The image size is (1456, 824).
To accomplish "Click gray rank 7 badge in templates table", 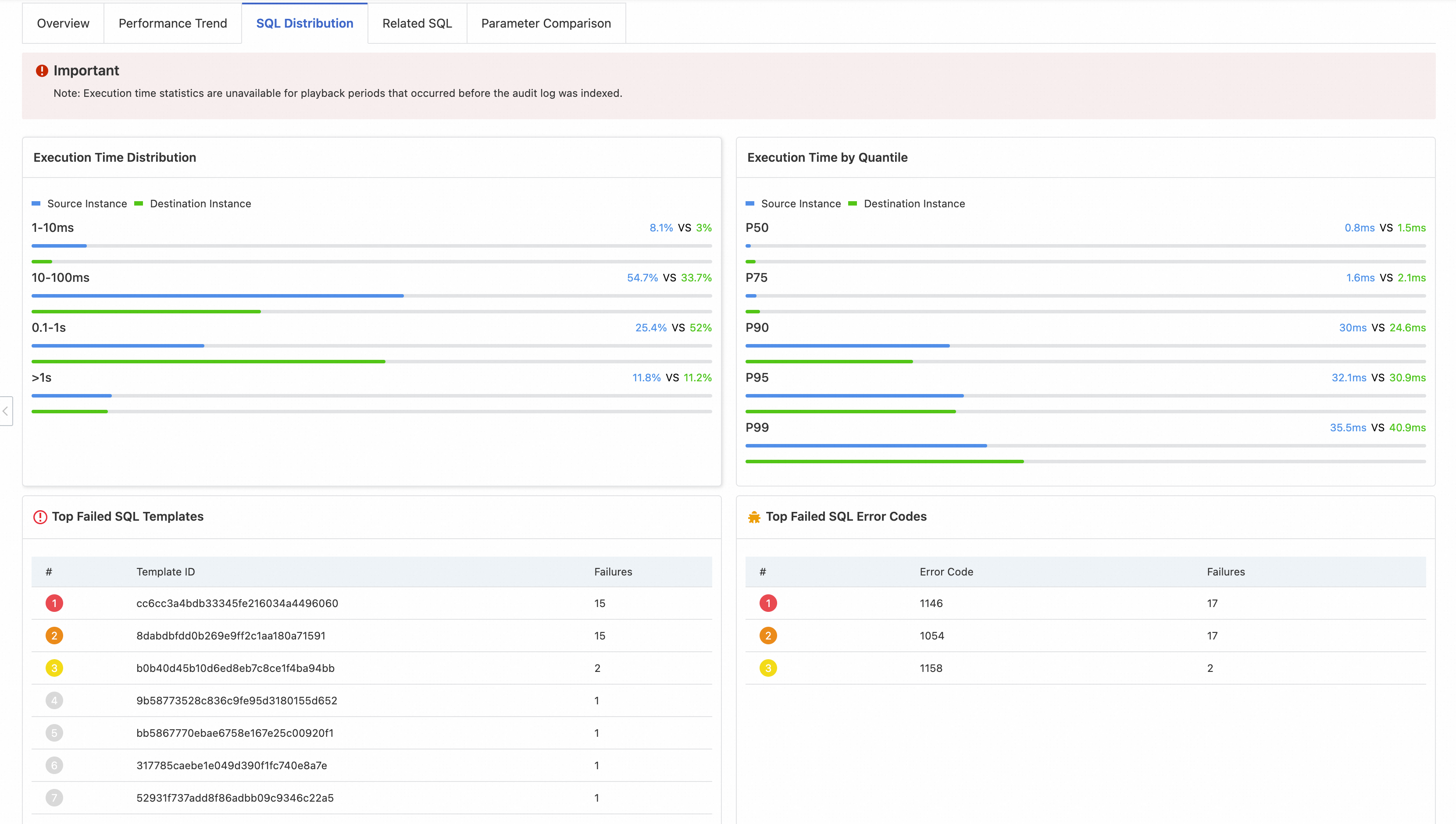I will click(x=54, y=798).
